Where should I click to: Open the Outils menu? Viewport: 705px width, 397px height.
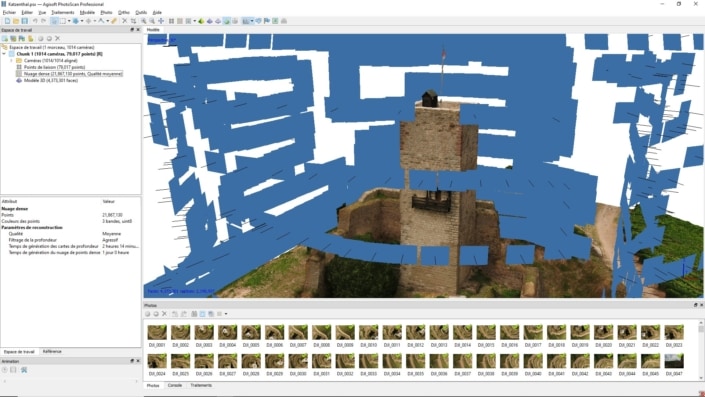click(141, 13)
